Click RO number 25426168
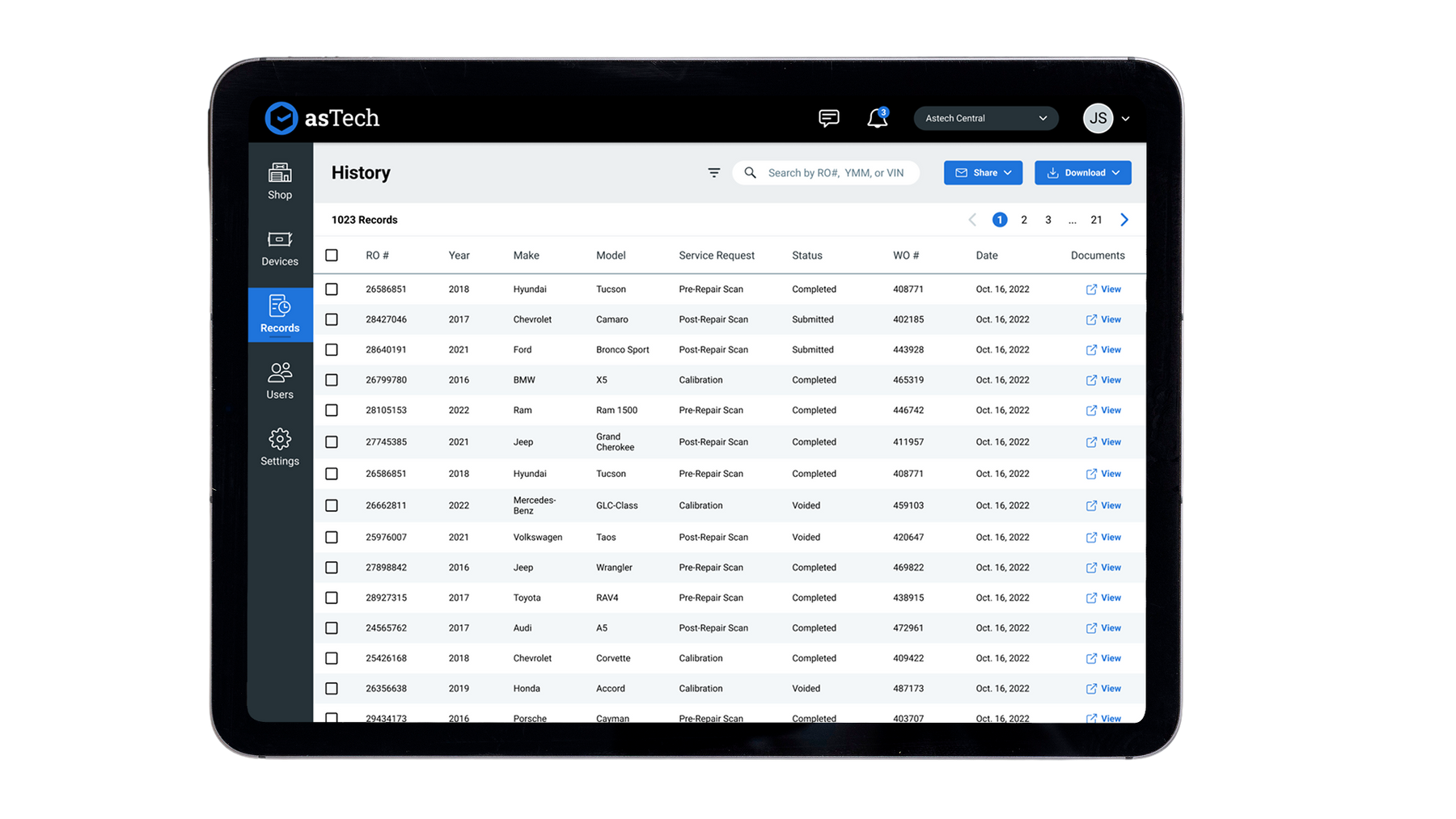Viewport: 1456px width, 819px height. 386,658
